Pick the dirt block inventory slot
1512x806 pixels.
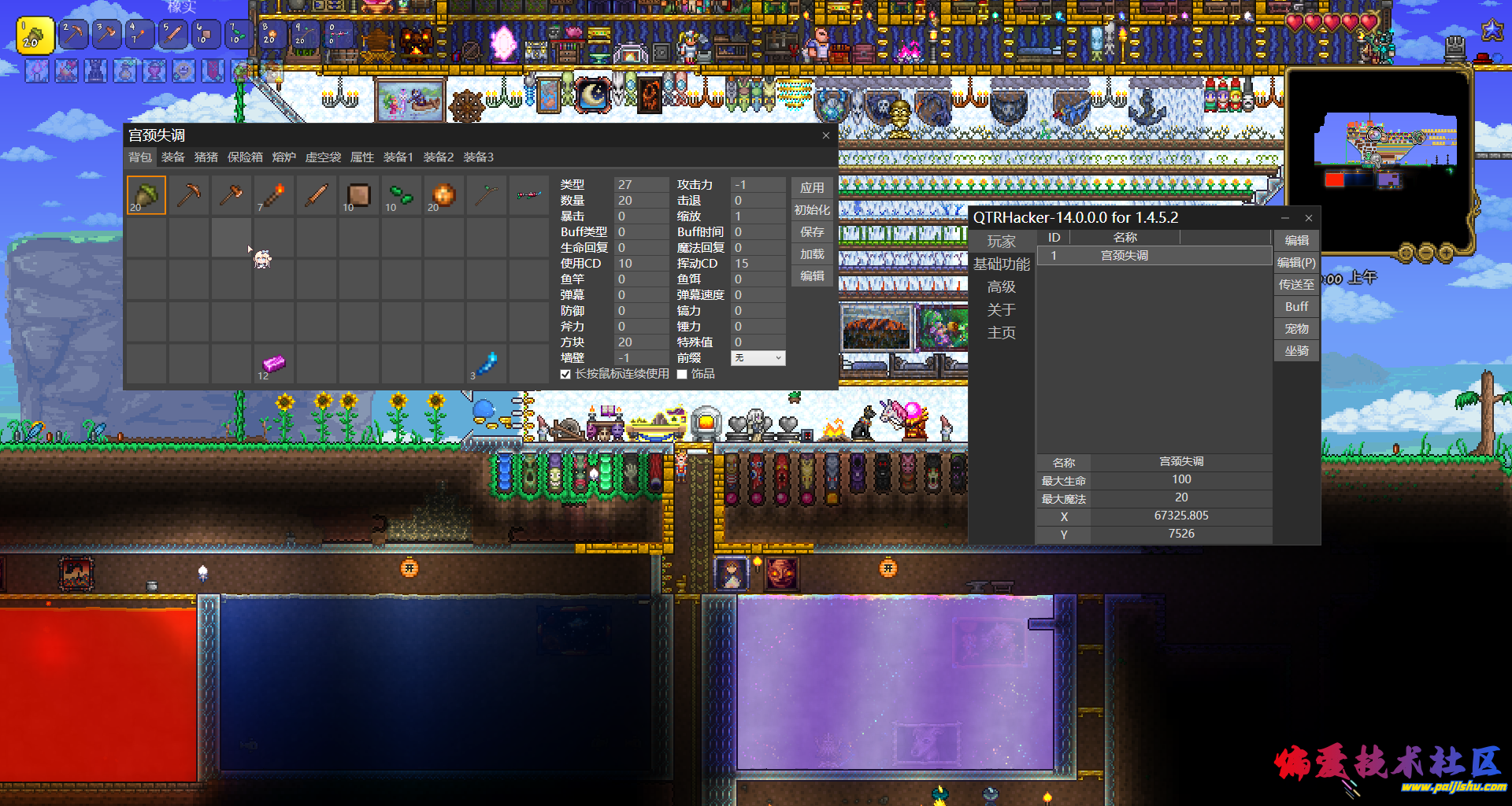pyautogui.click(x=359, y=195)
